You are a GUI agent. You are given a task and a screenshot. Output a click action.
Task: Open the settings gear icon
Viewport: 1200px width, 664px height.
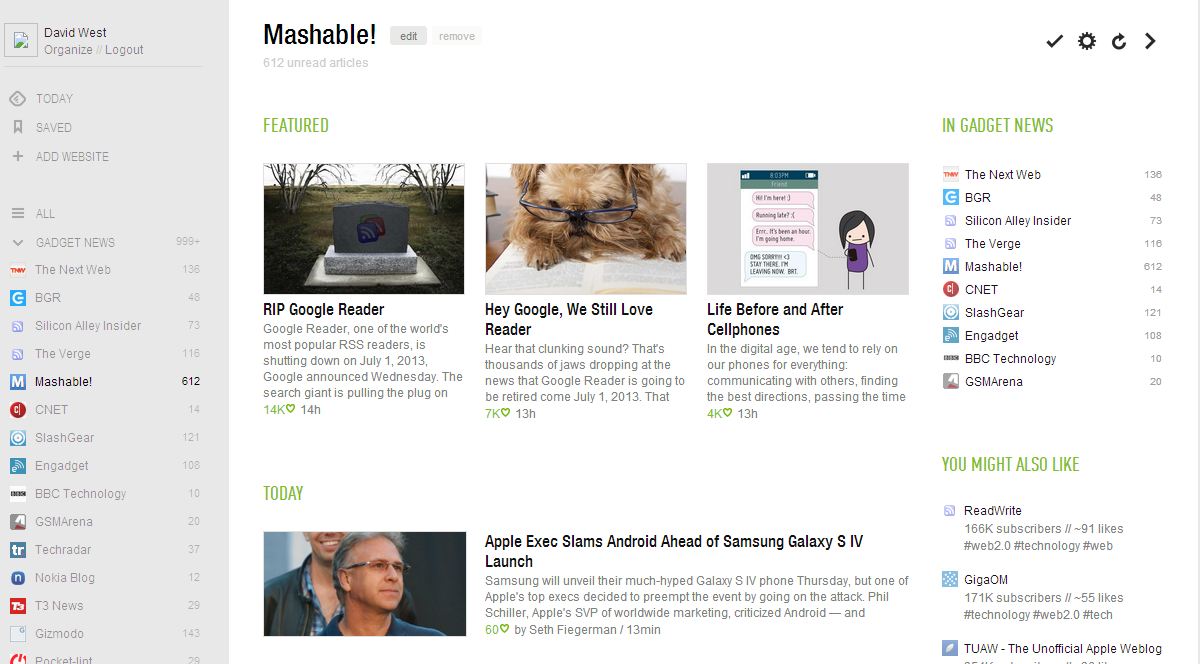1087,41
